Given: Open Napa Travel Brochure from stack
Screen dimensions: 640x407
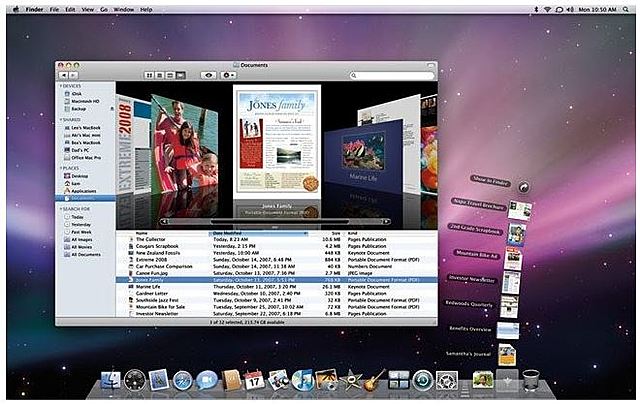Looking at the screenshot, I should 519,211.
